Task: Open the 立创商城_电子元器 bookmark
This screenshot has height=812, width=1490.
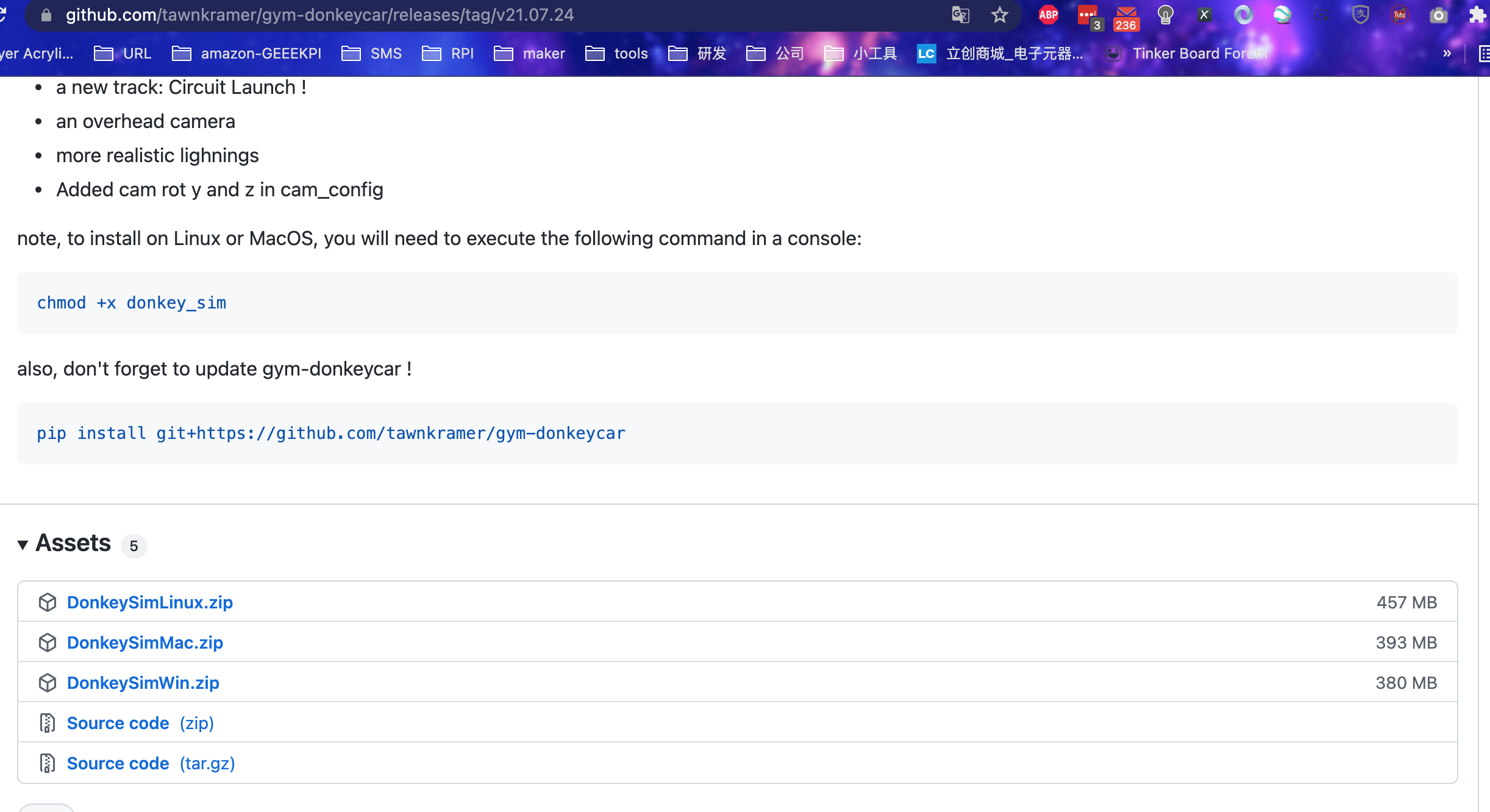Action: pyautogui.click(x=1000, y=54)
